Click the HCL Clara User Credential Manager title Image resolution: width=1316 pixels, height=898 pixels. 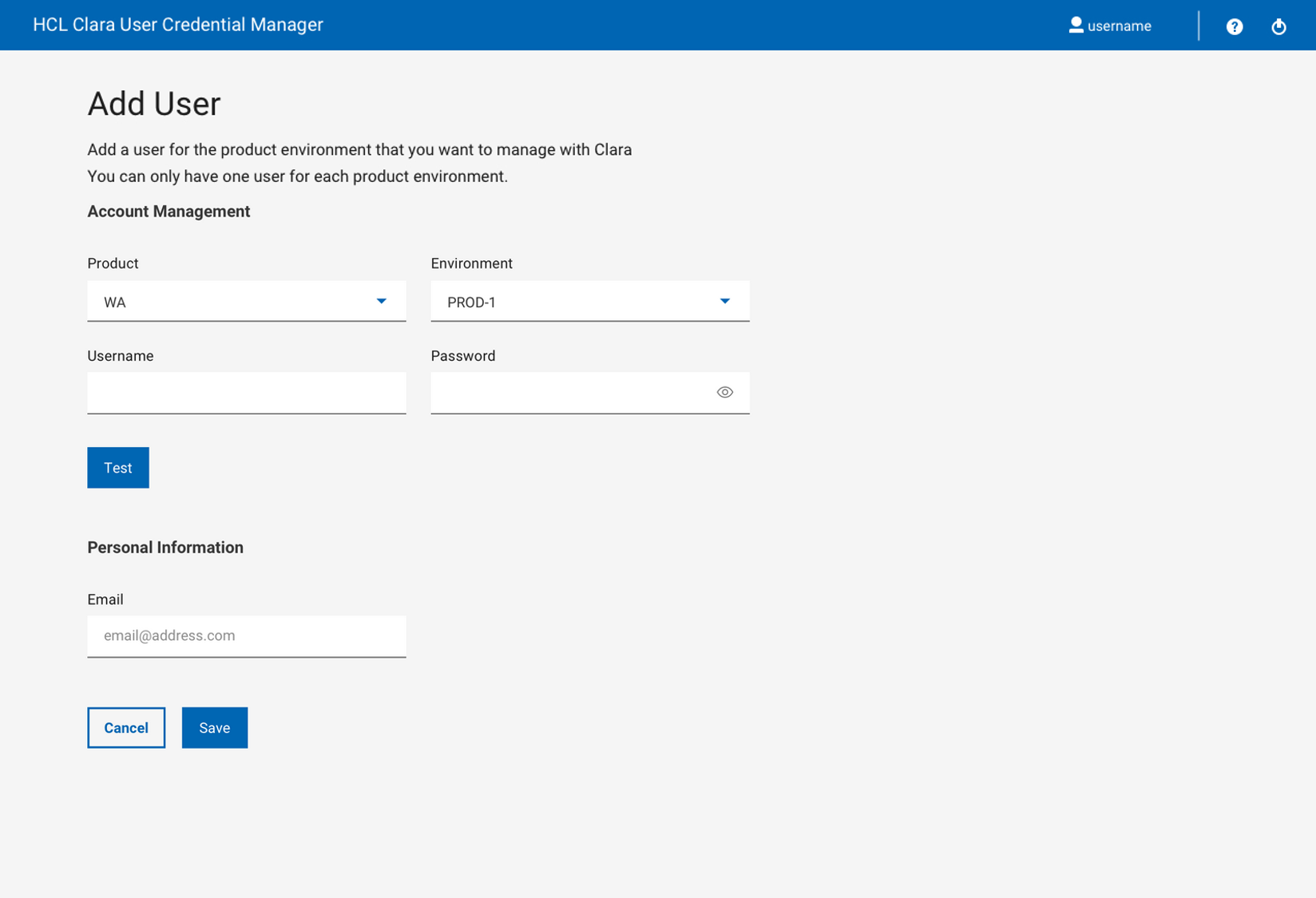tap(178, 25)
